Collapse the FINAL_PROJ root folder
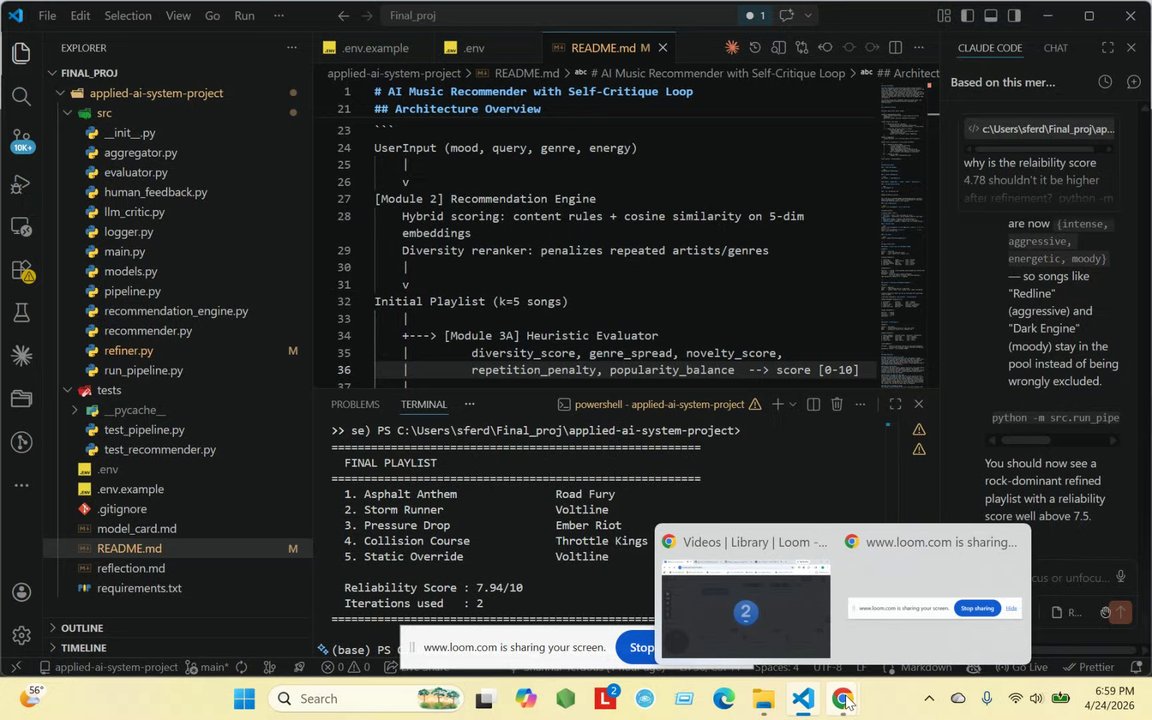The width and height of the screenshot is (1152, 720). point(52,73)
